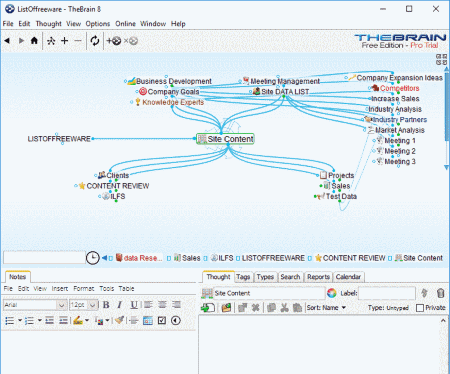Viewport: 450px width, 374px height.
Task: Align note text left
Action: point(148,304)
